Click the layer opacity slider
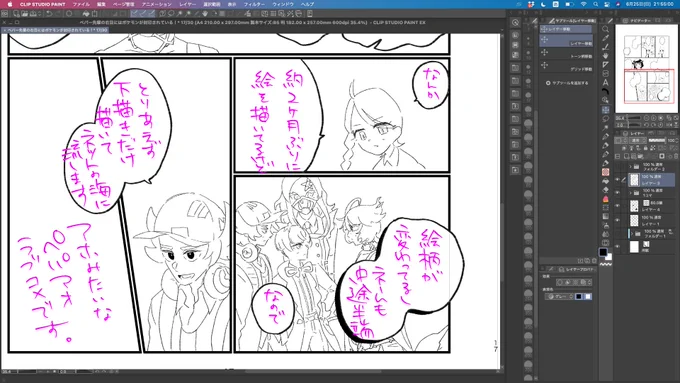 [657, 141]
